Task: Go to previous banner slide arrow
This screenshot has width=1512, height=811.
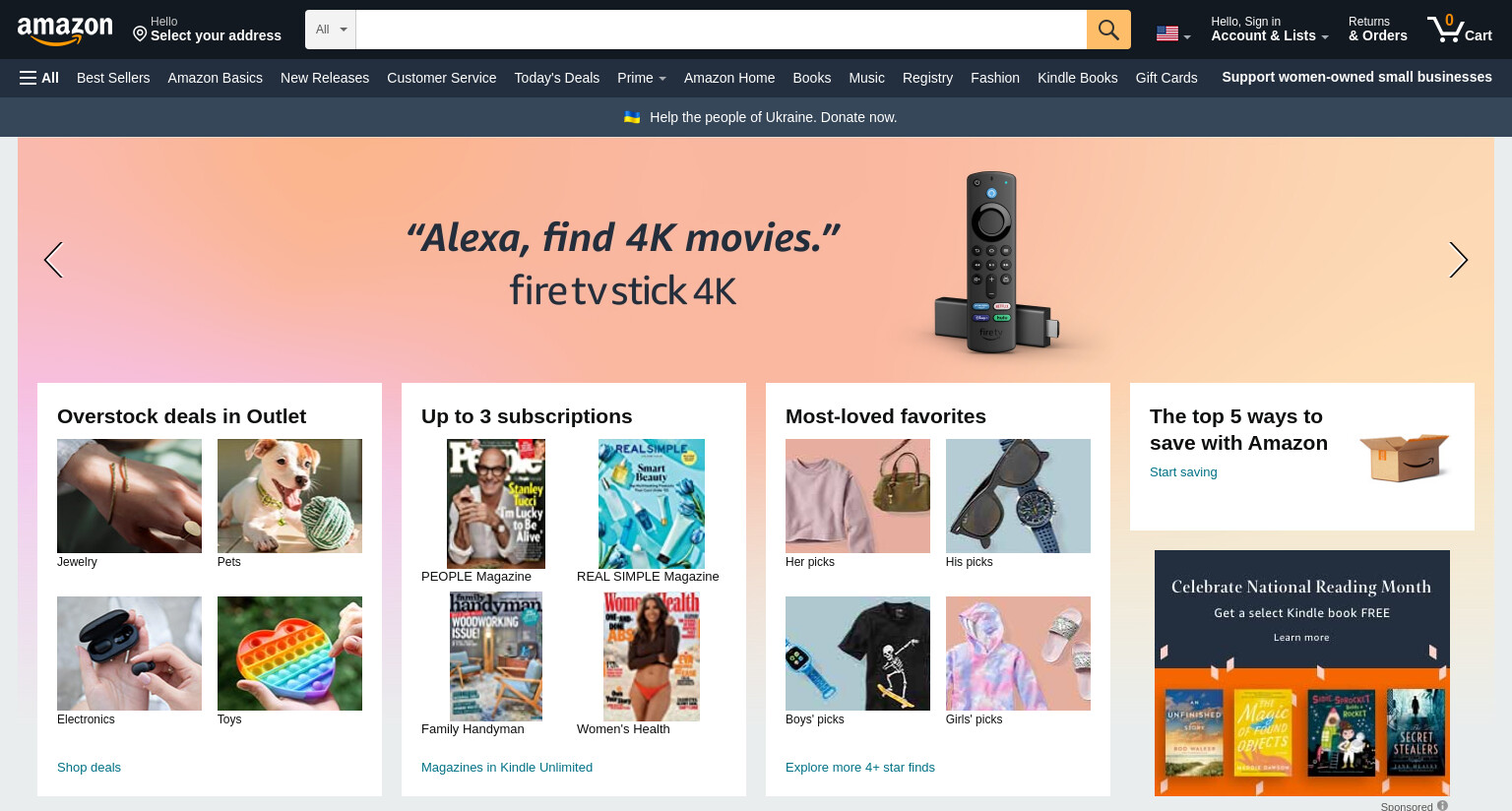Action: [53, 260]
